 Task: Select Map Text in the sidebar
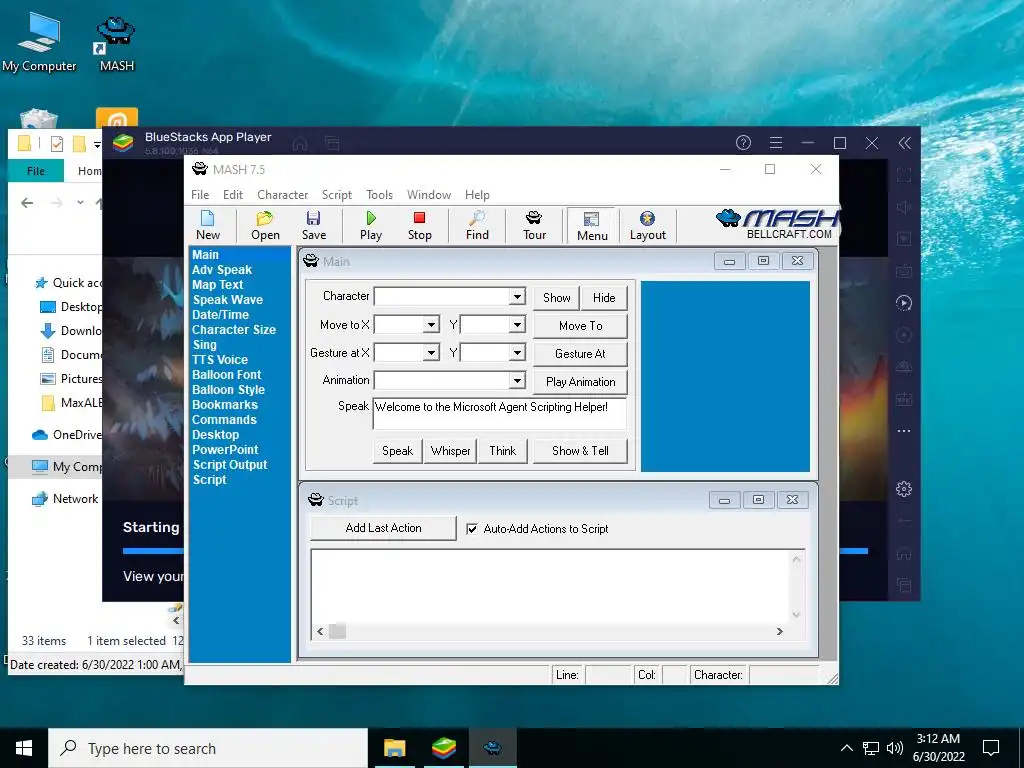[217, 285]
